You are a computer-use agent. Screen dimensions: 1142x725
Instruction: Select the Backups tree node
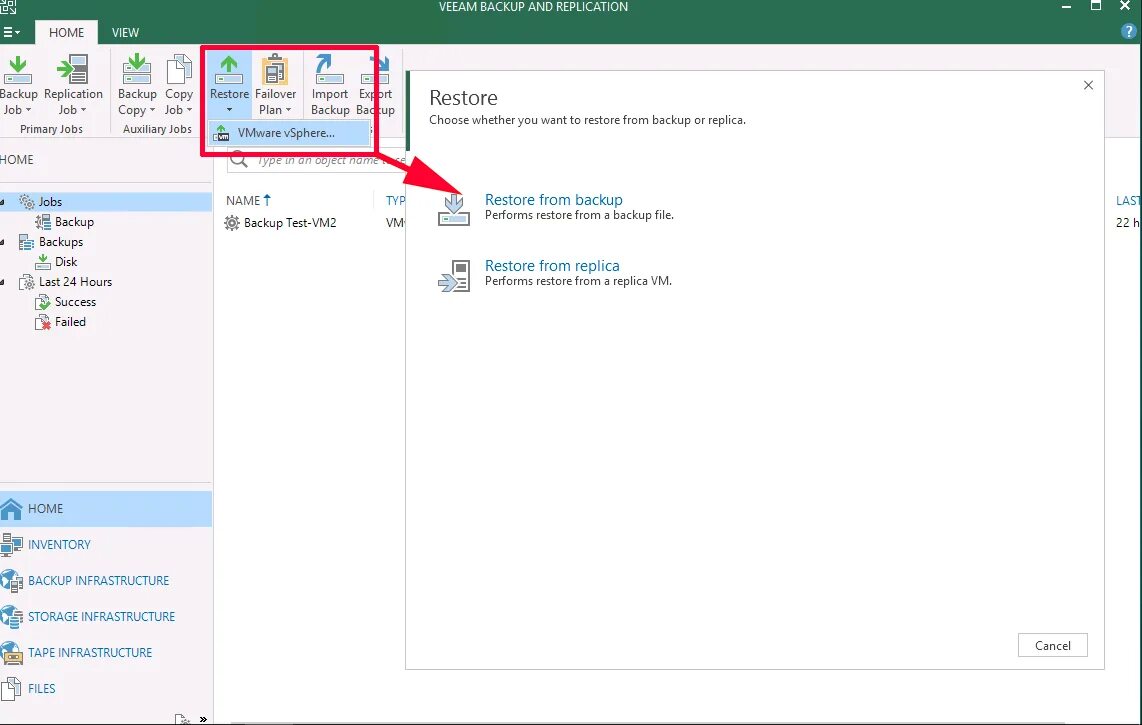tap(60, 242)
